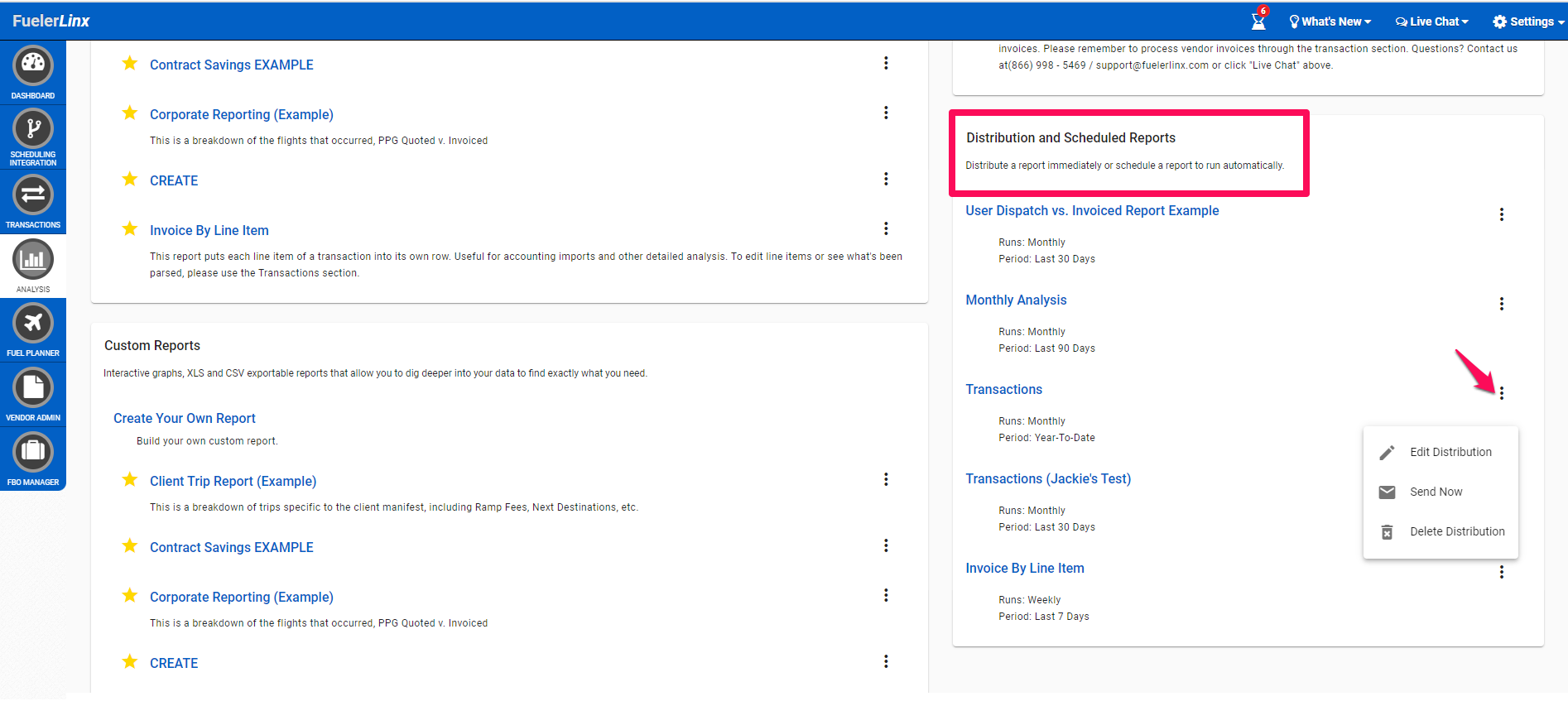
Task: Open the weekly Invoice By Line Item distribution link
Action: tap(1025, 569)
